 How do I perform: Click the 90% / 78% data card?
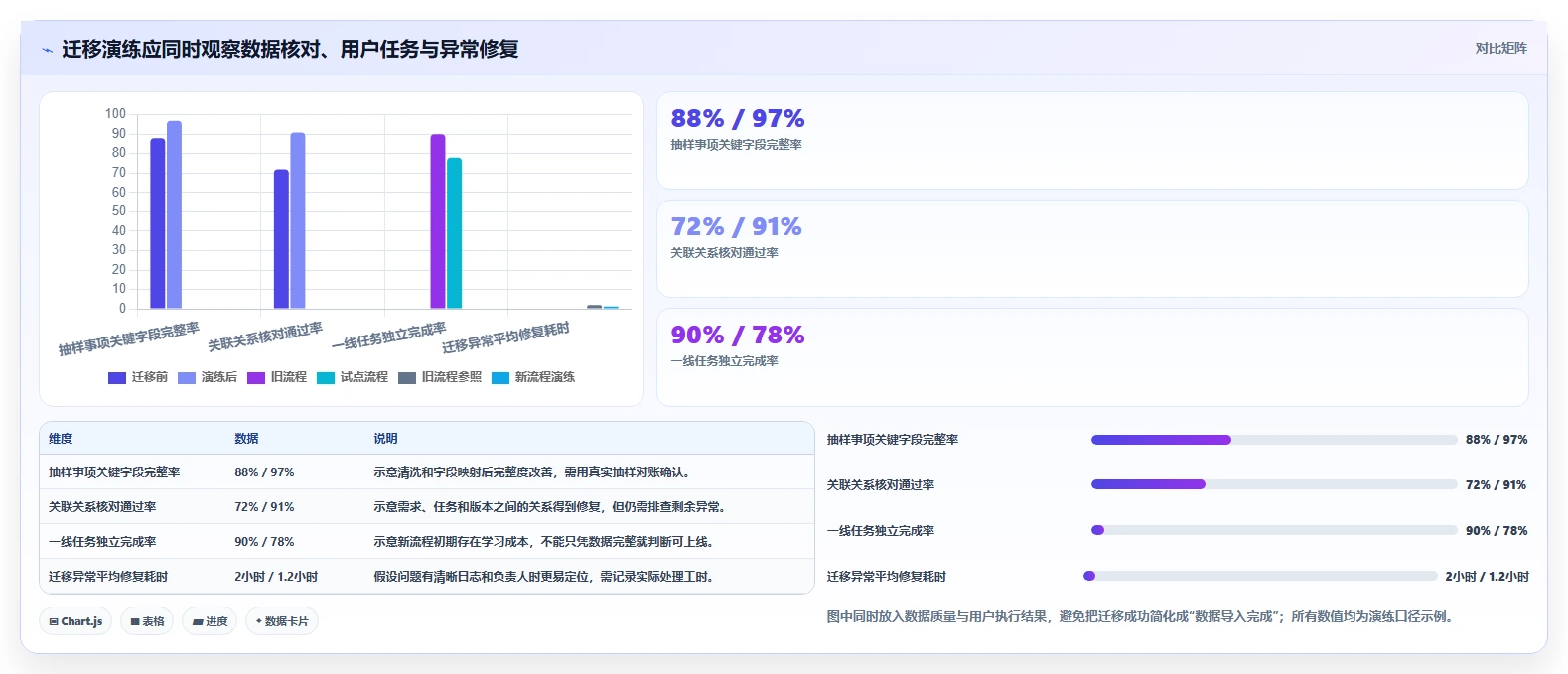[x=1092, y=357]
